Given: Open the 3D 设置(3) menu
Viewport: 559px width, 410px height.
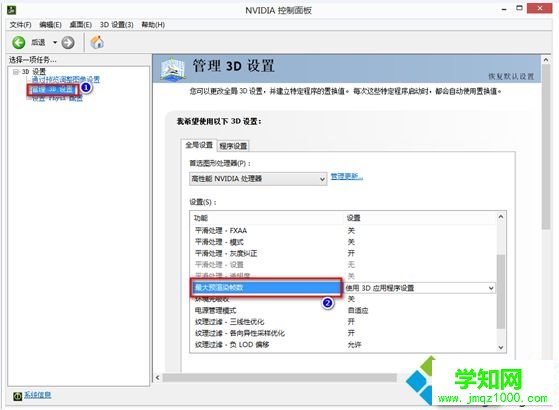Looking at the screenshot, I should click(x=117, y=25).
